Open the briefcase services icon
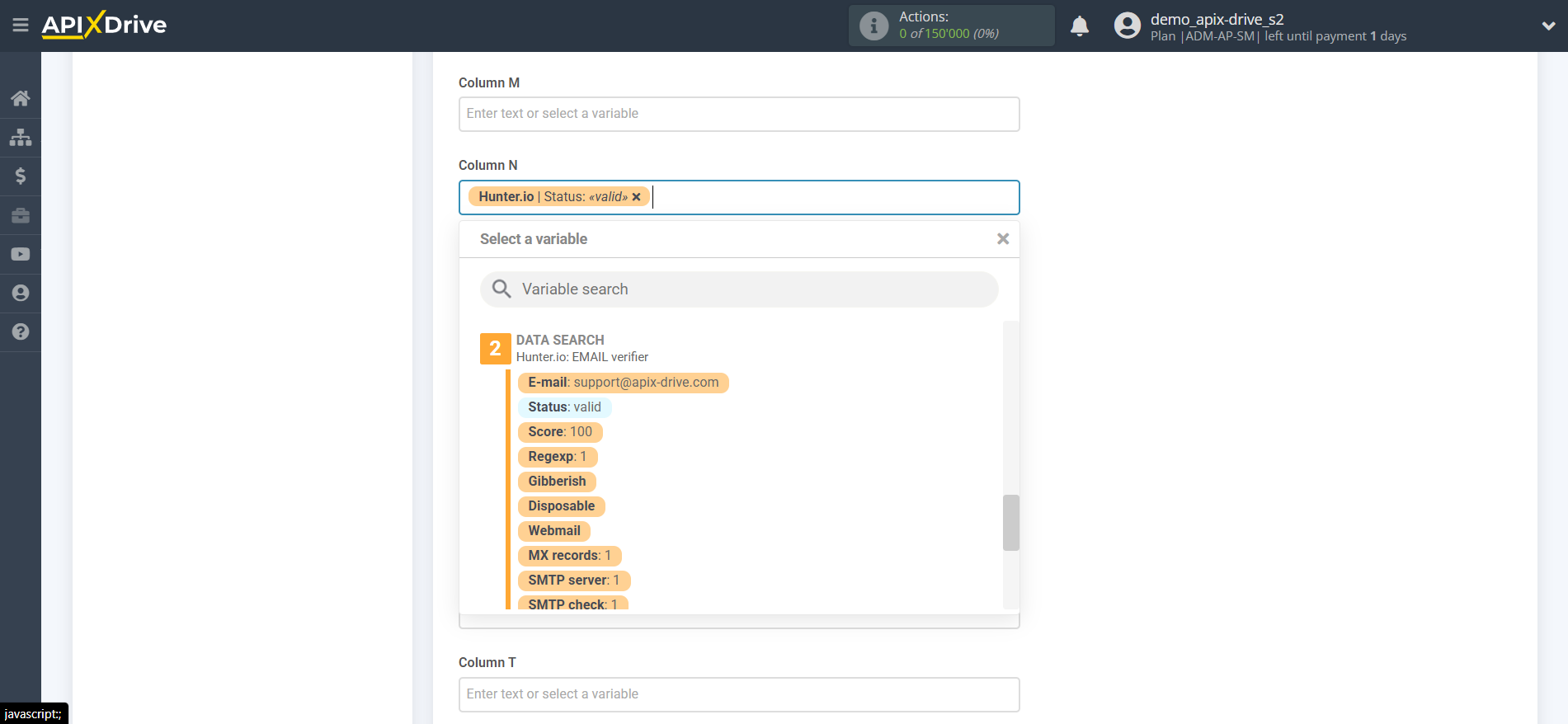This screenshot has height=724, width=1568. tap(21, 215)
